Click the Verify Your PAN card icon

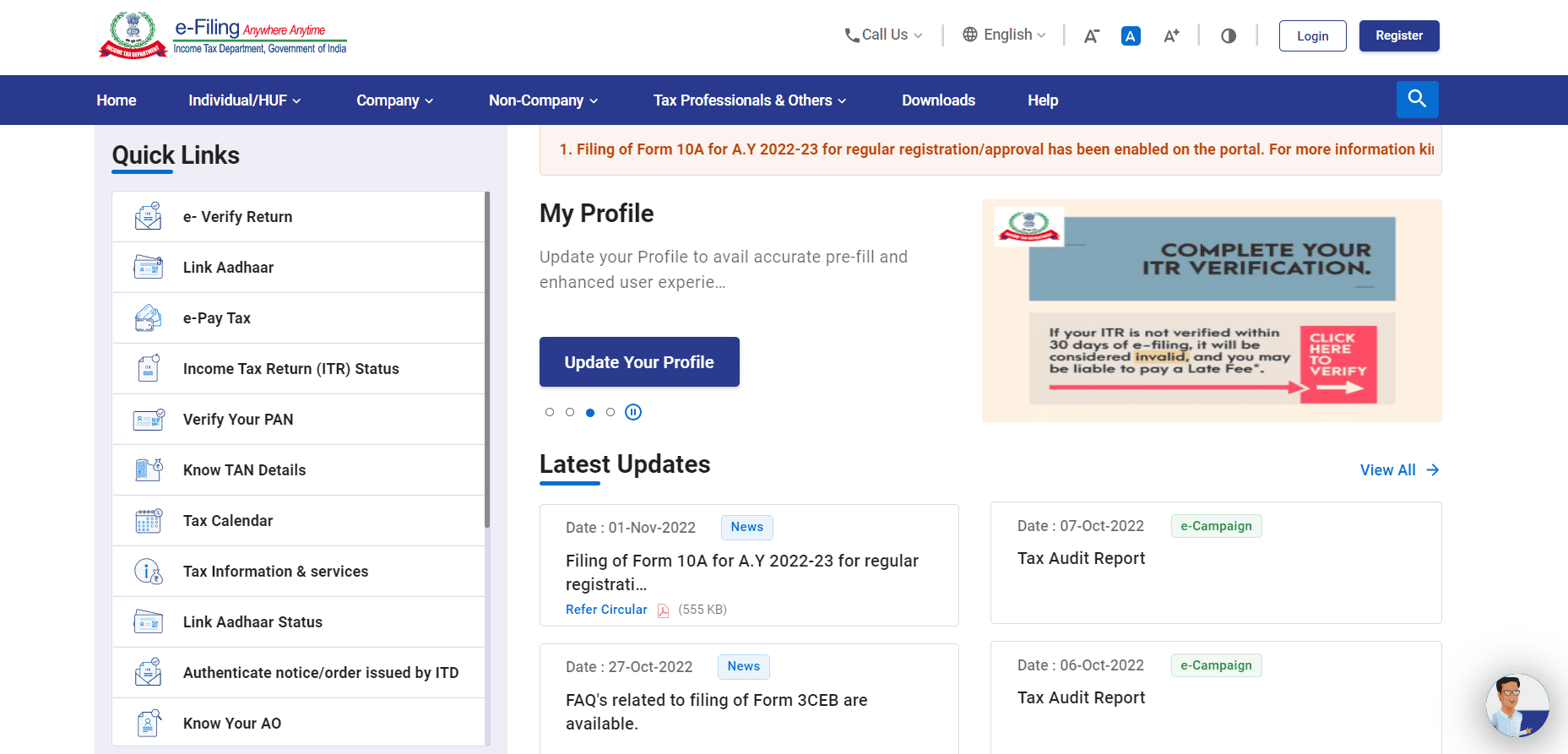149,419
